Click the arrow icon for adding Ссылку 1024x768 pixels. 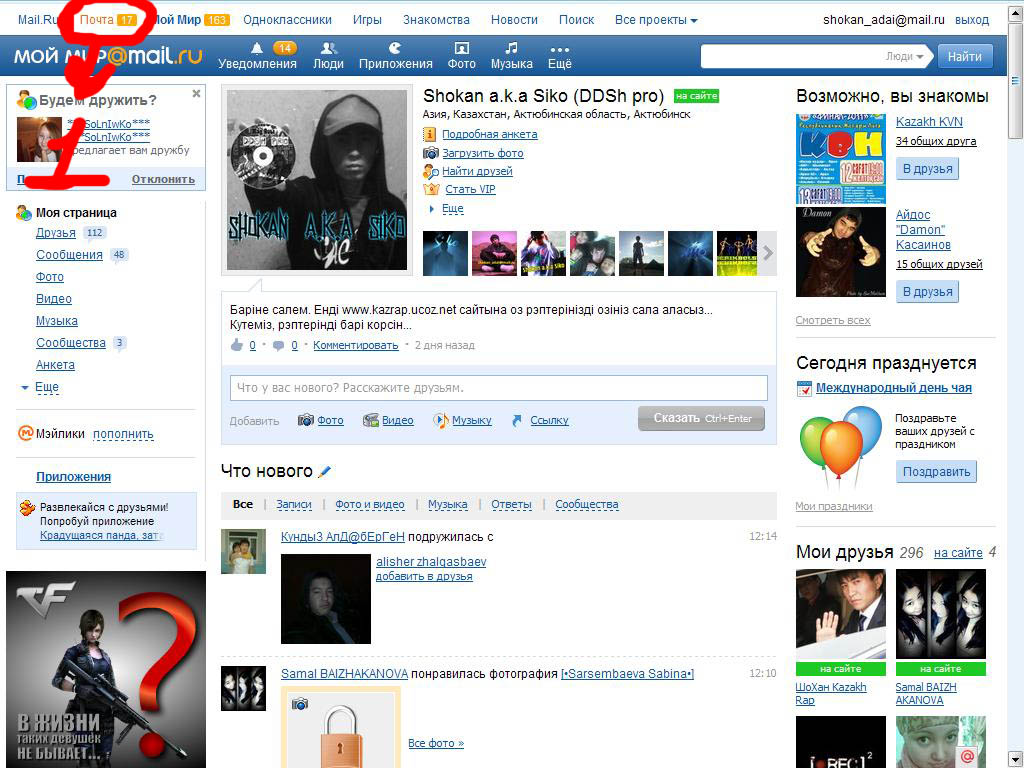517,421
